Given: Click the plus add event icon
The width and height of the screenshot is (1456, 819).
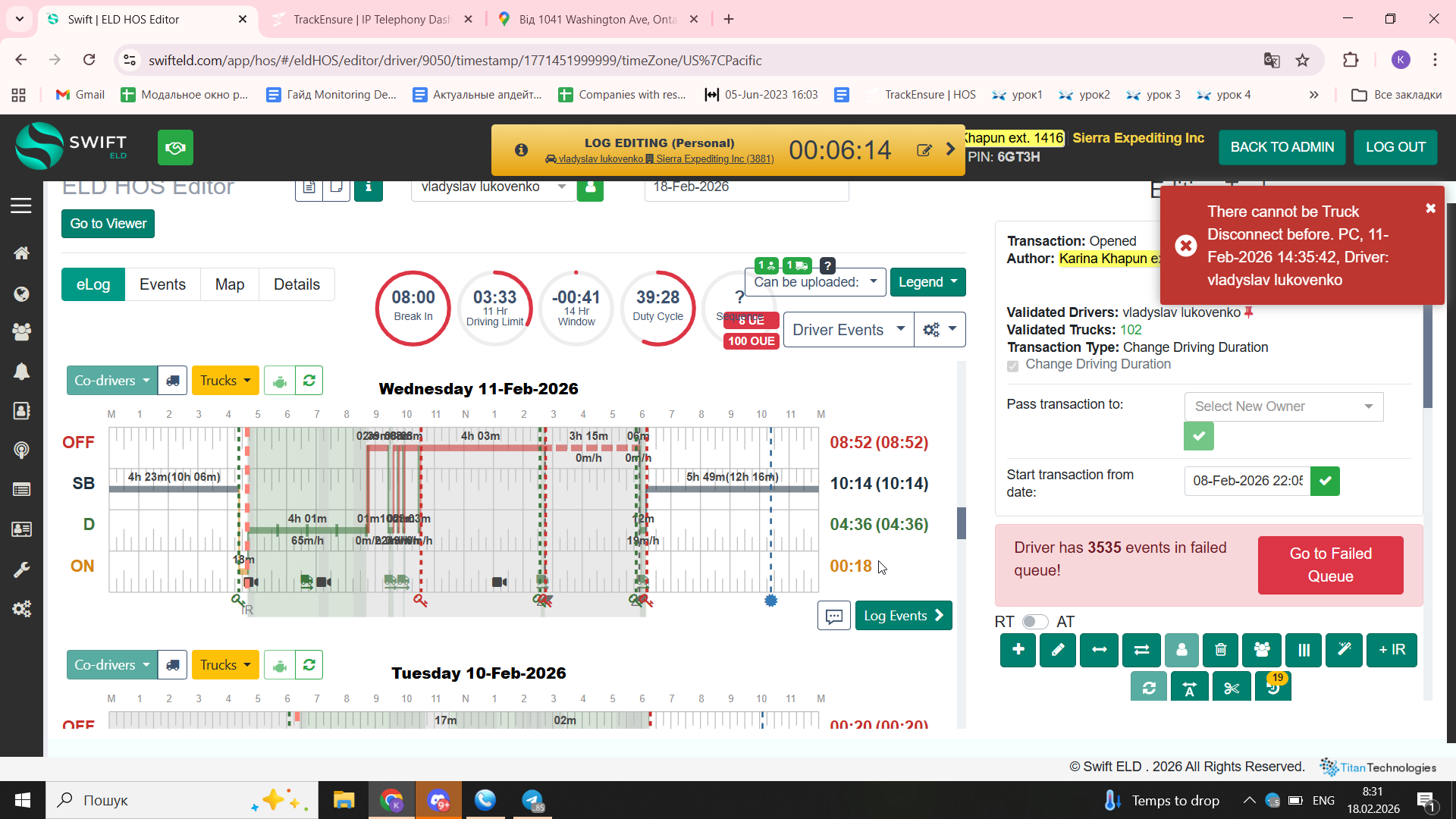Looking at the screenshot, I should pyautogui.click(x=1018, y=650).
